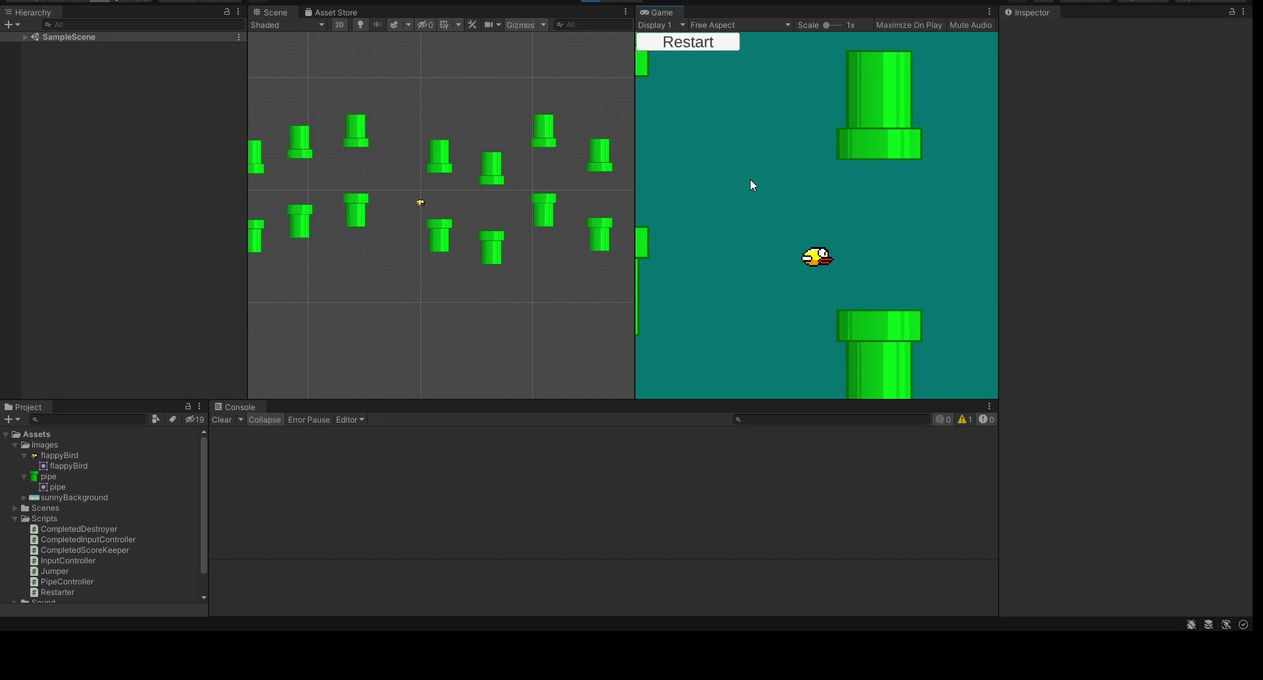The height and width of the screenshot is (680, 1263).
Task: Select the Restarter script
Action: (x=52, y=592)
